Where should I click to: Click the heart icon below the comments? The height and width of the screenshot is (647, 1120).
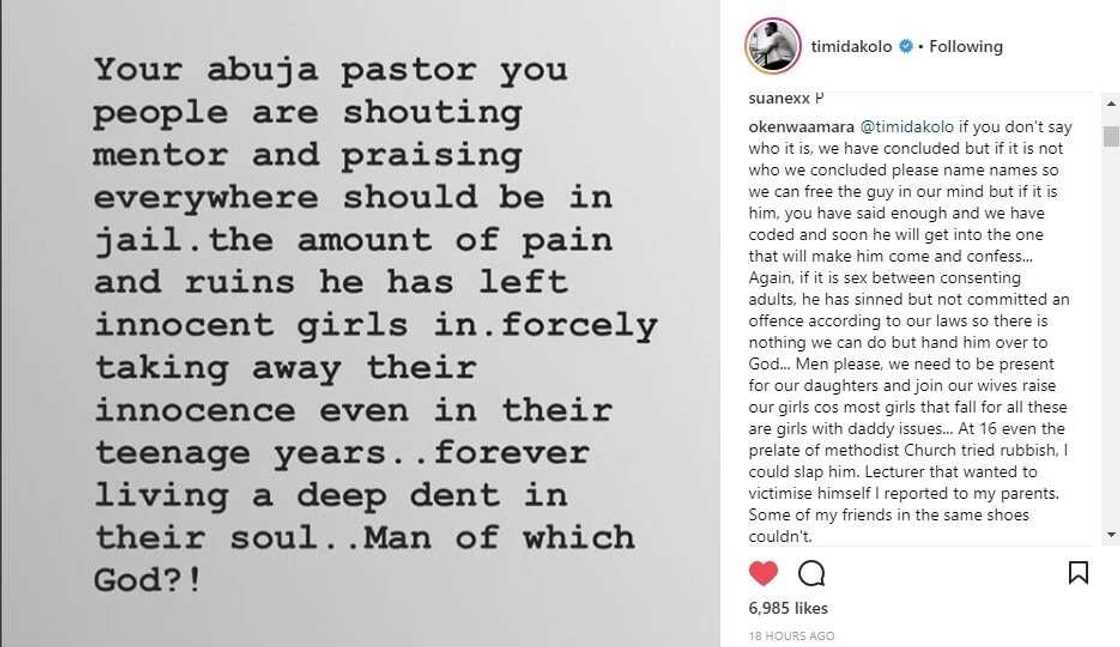(x=761, y=574)
